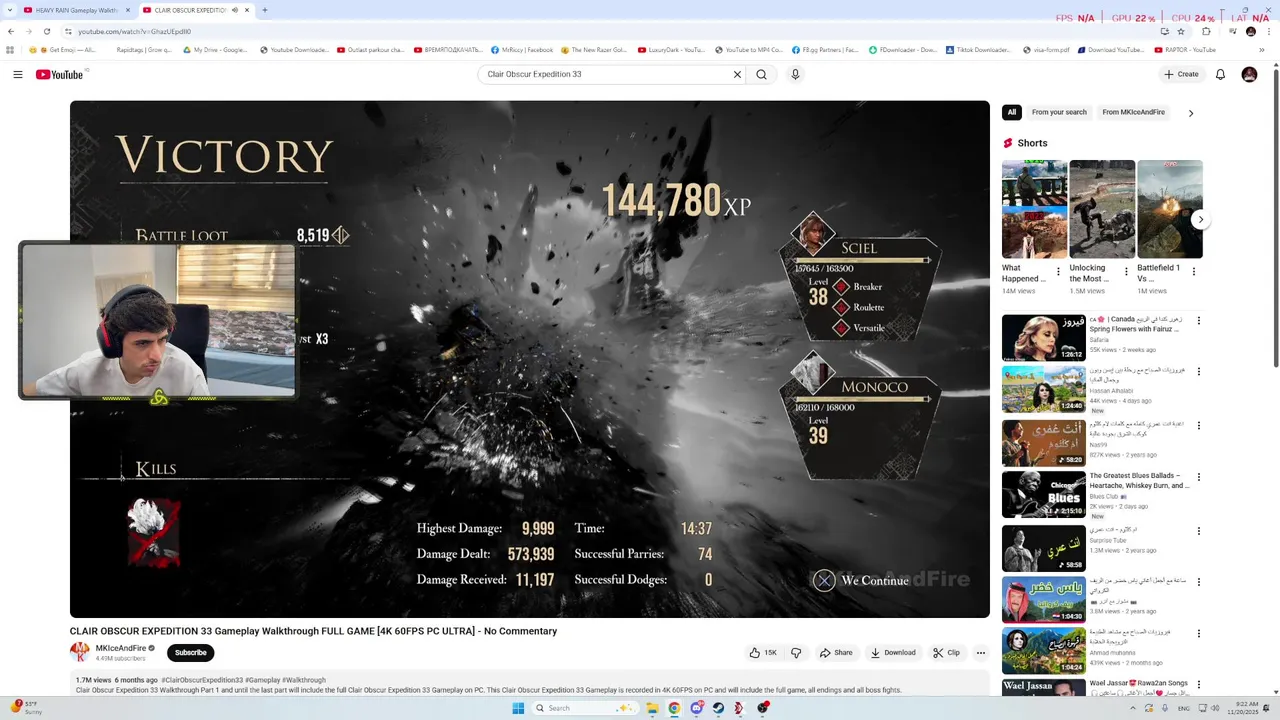The width and height of the screenshot is (1280, 720).
Task: Open options for 'What Happened' short
Action: 1058,271
